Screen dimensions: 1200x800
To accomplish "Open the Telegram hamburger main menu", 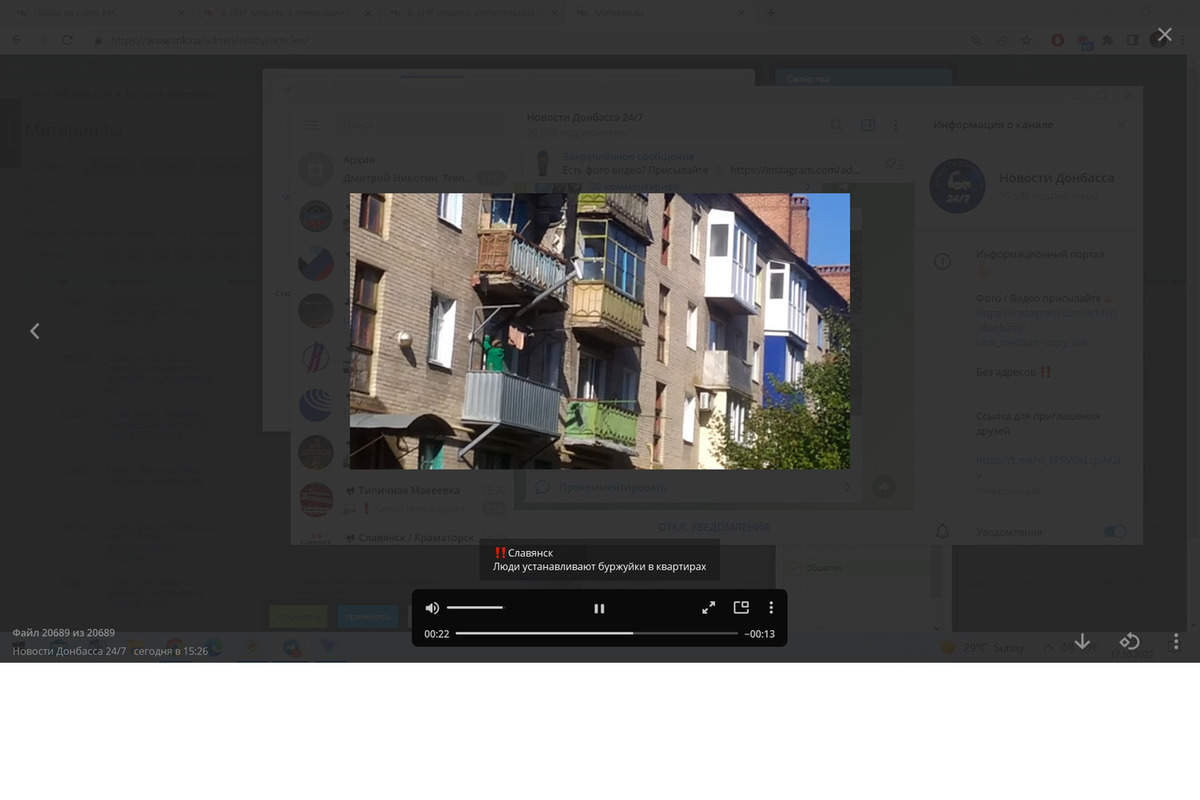I will coord(312,125).
